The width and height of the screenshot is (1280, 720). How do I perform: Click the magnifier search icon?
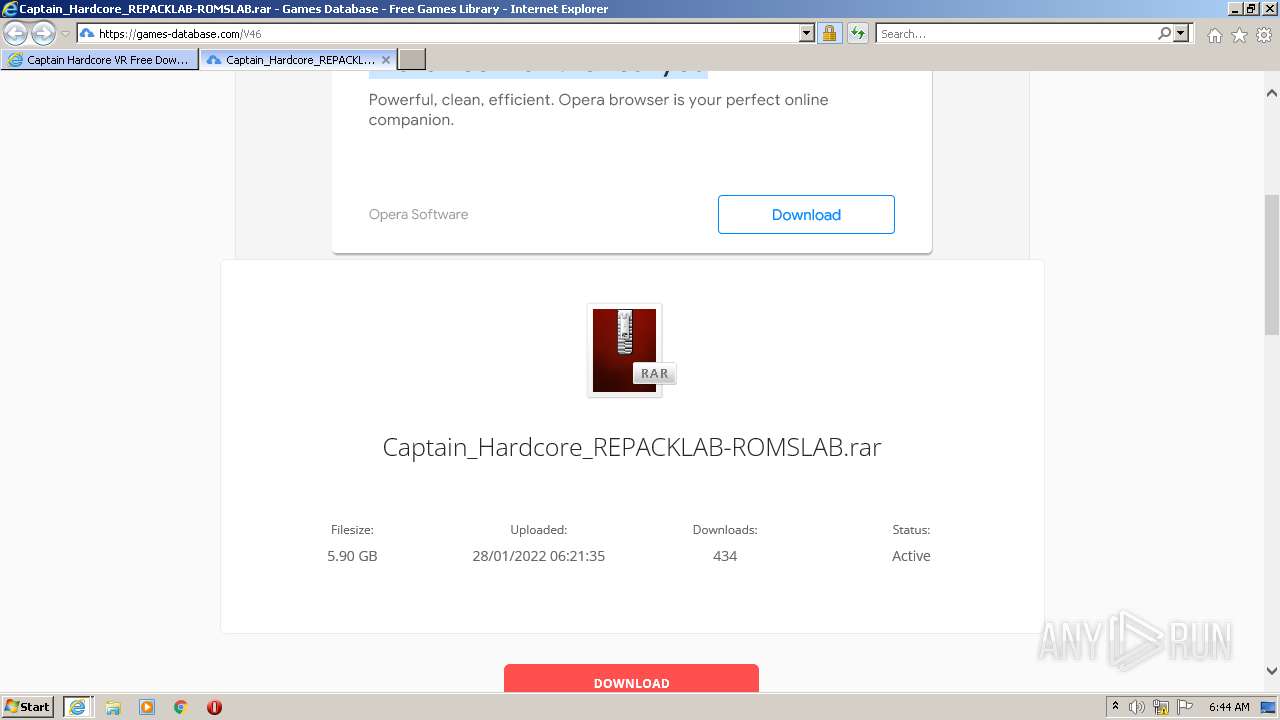[1164, 34]
